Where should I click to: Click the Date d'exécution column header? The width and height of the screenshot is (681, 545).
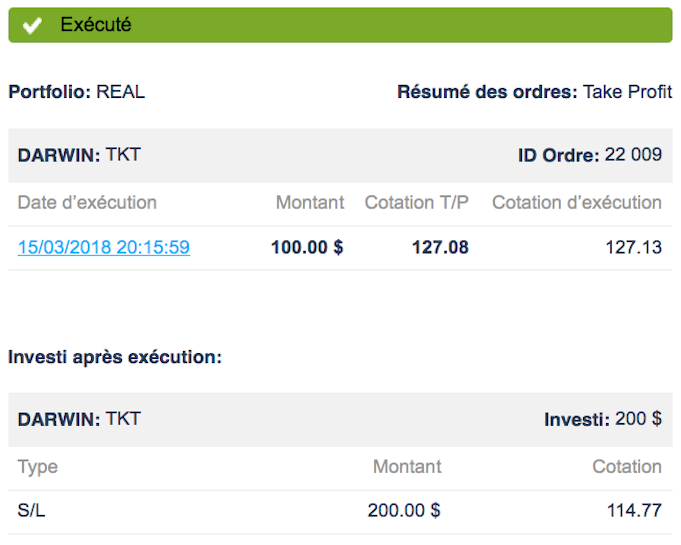coord(87,203)
